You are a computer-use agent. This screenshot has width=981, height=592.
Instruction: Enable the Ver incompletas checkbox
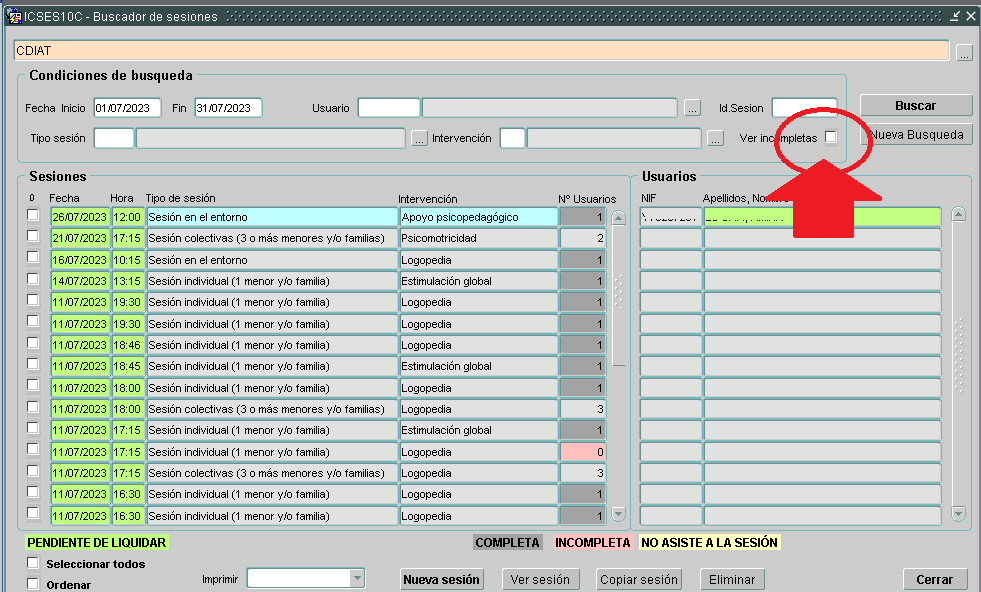[x=831, y=138]
